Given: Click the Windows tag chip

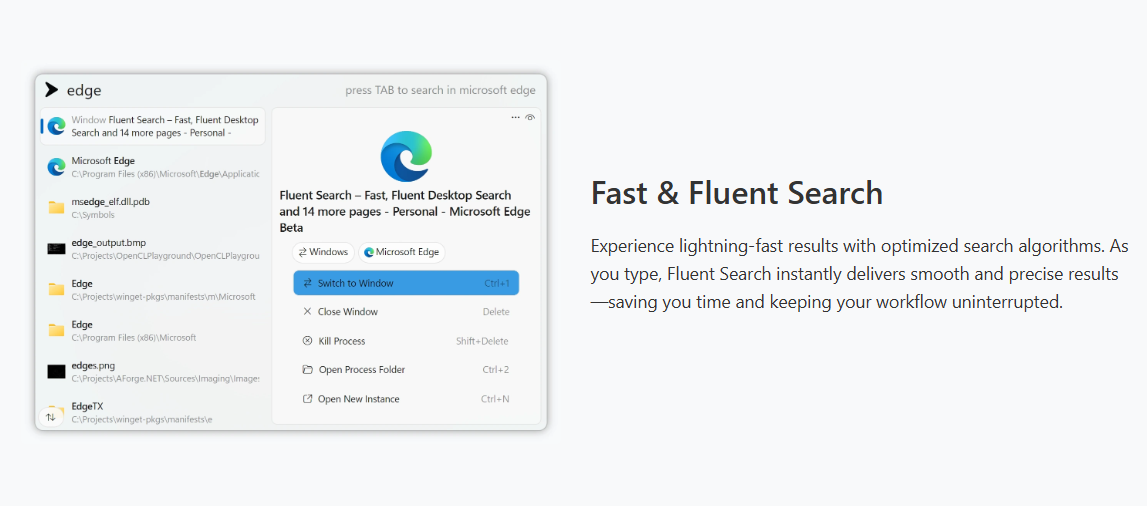Looking at the screenshot, I should pos(323,252).
